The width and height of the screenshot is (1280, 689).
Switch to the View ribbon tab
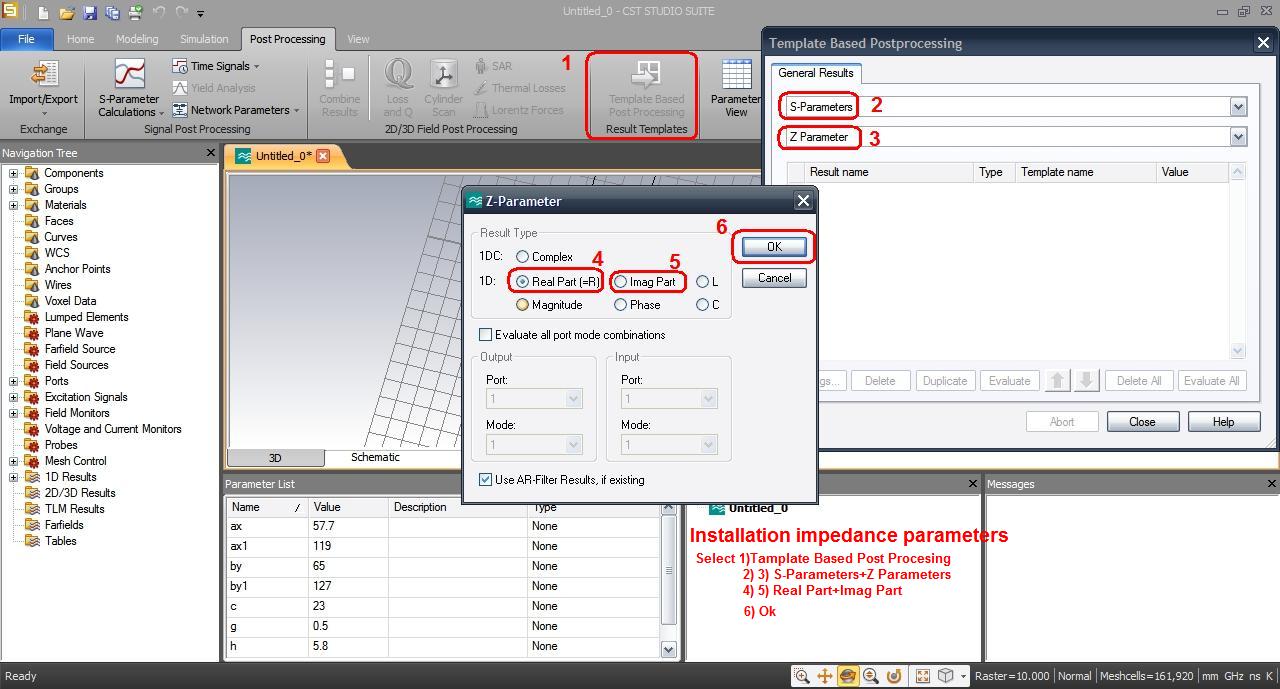[x=358, y=39]
